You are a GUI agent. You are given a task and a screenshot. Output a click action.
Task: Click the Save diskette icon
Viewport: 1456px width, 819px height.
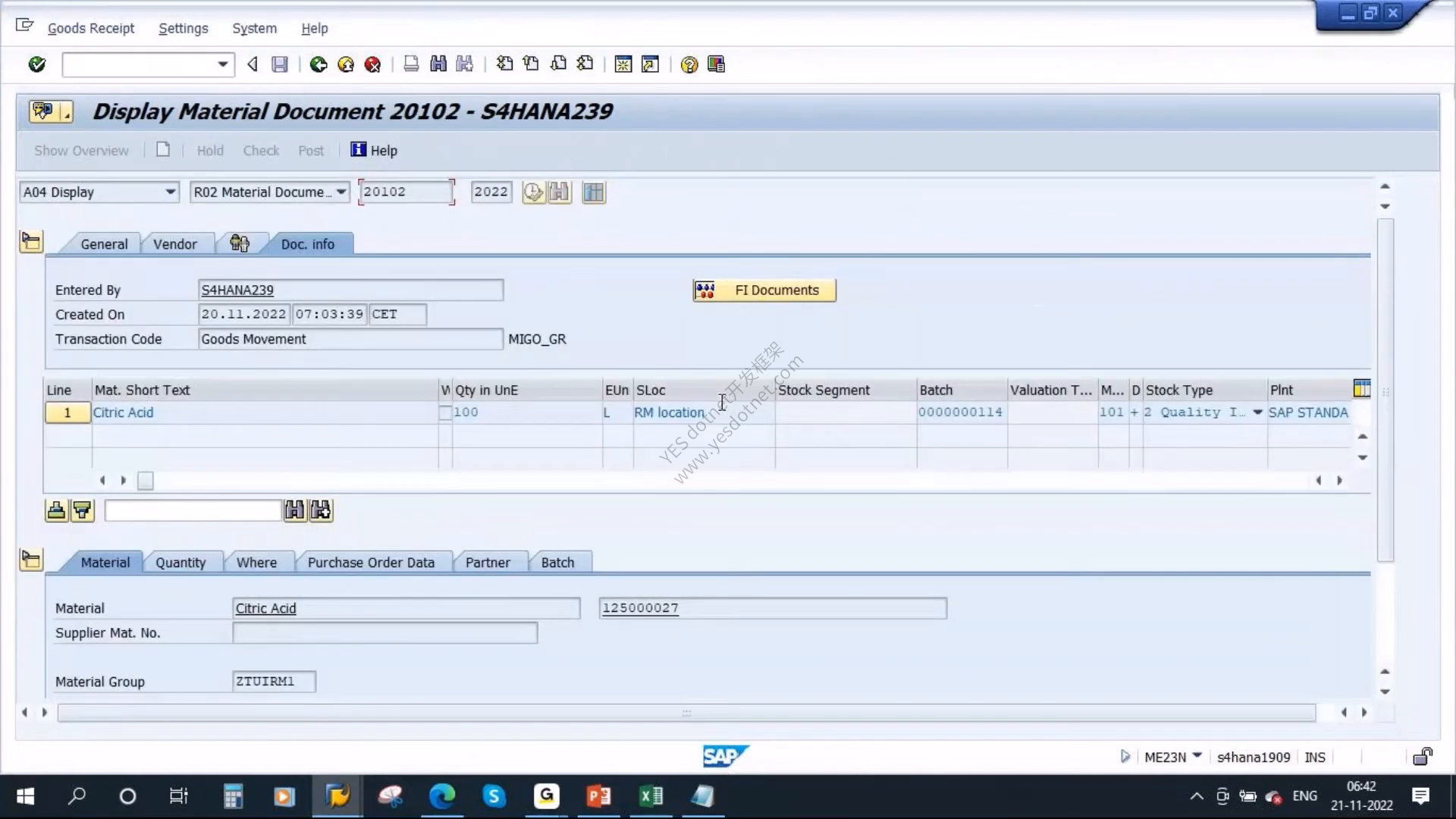(280, 64)
